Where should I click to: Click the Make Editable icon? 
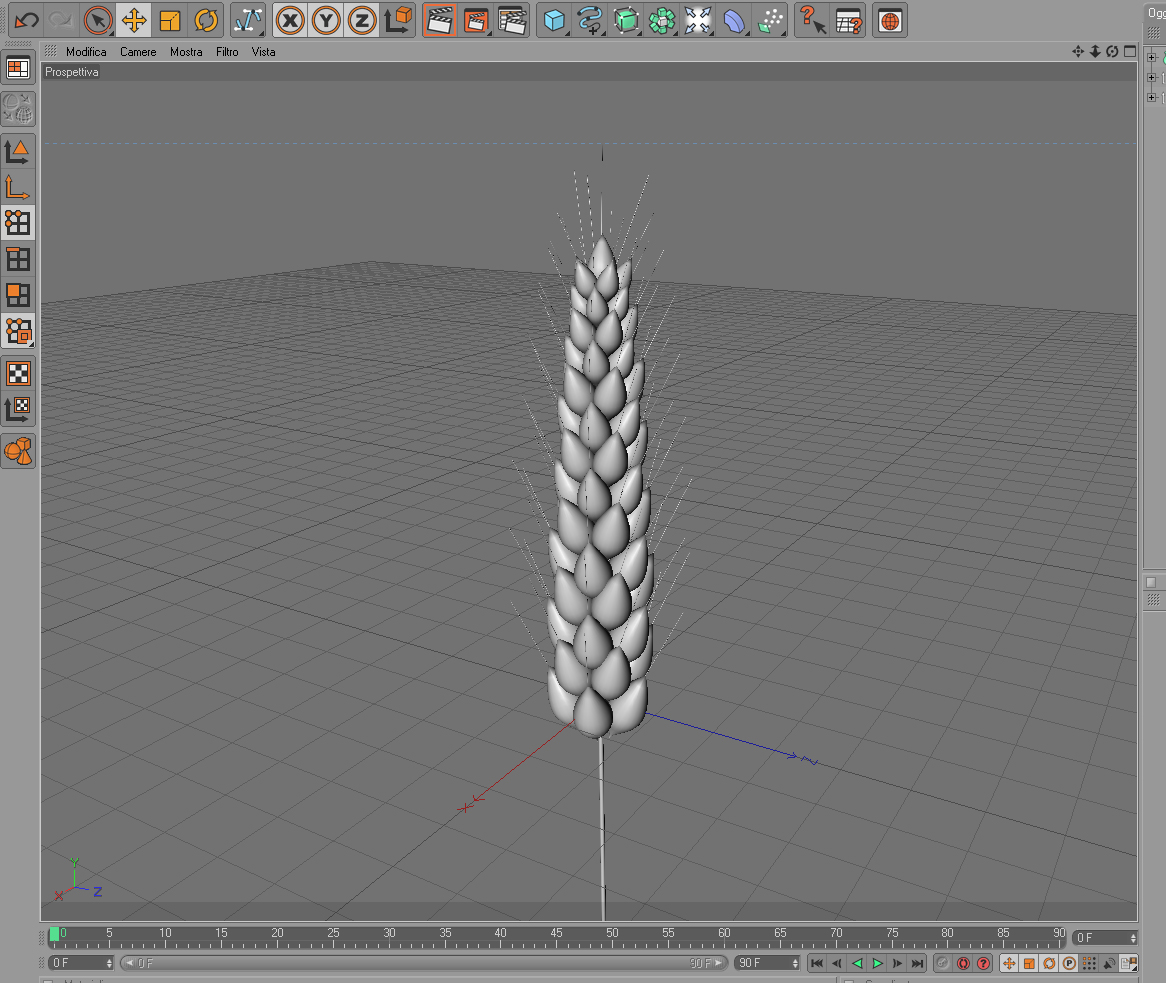click(x=18, y=109)
